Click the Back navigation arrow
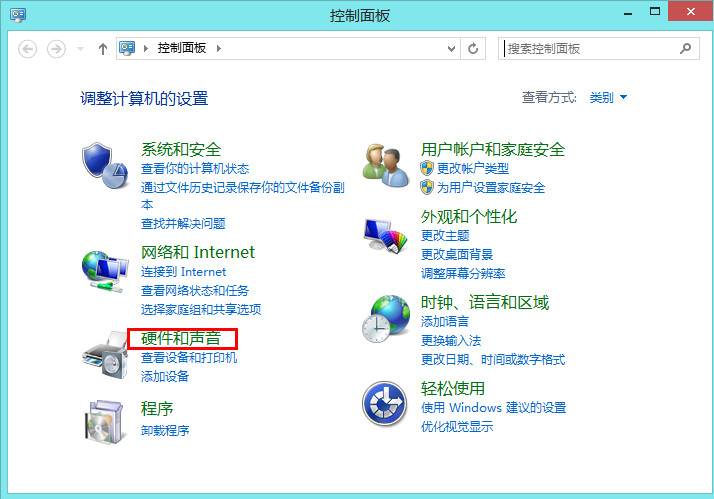Viewport: 714px width, 499px height. click(x=27, y=49)
